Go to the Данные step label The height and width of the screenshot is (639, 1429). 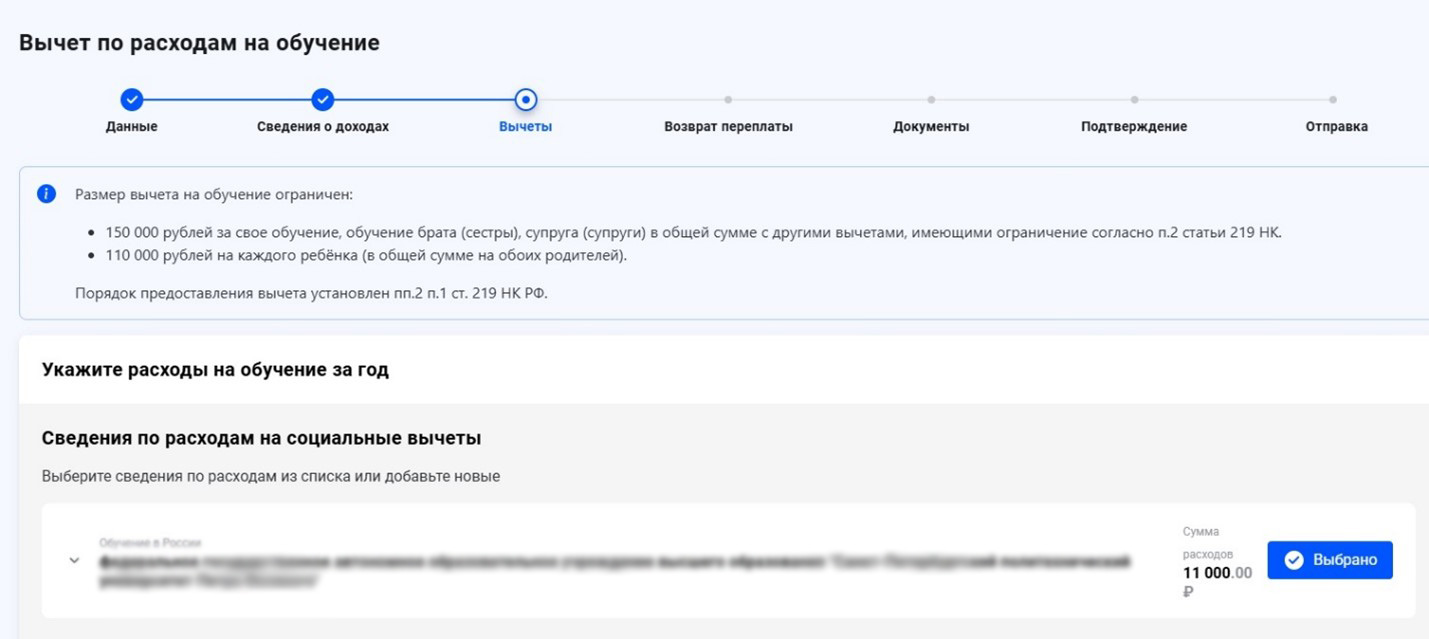point(131,127)
